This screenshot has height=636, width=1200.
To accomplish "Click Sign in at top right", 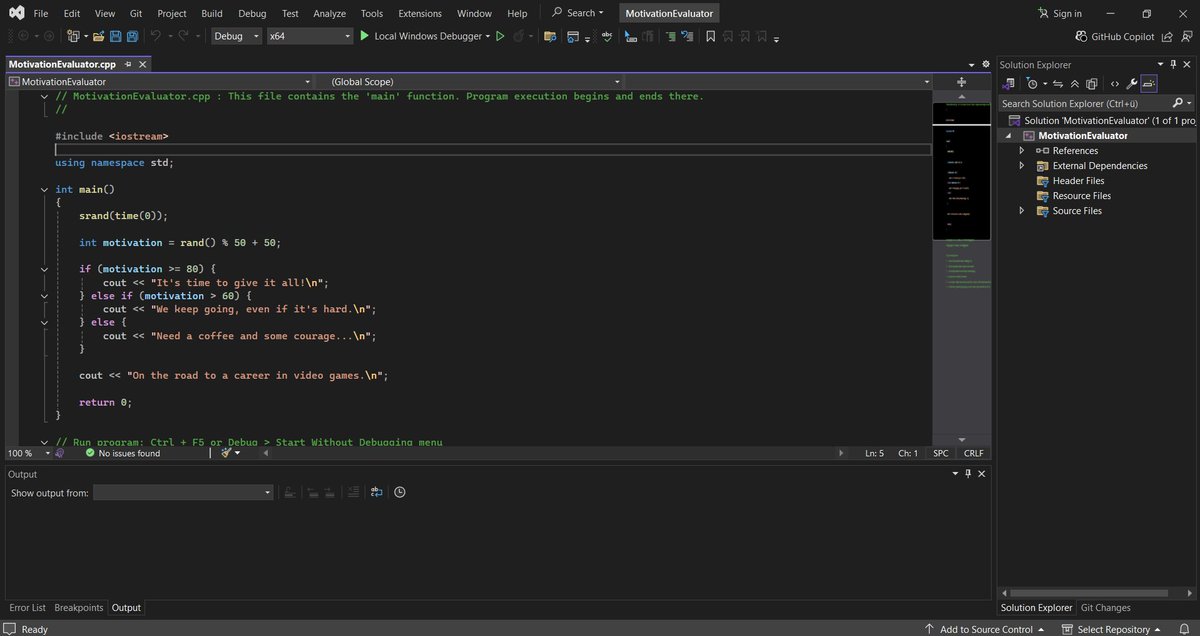I will [1060, 14].
